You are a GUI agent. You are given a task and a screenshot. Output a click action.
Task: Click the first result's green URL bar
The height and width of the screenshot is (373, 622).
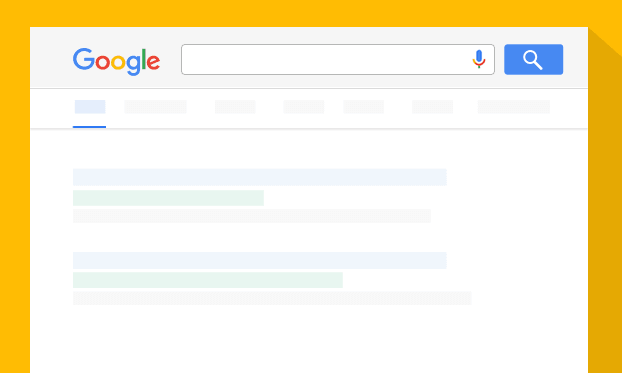pos(168,198)
